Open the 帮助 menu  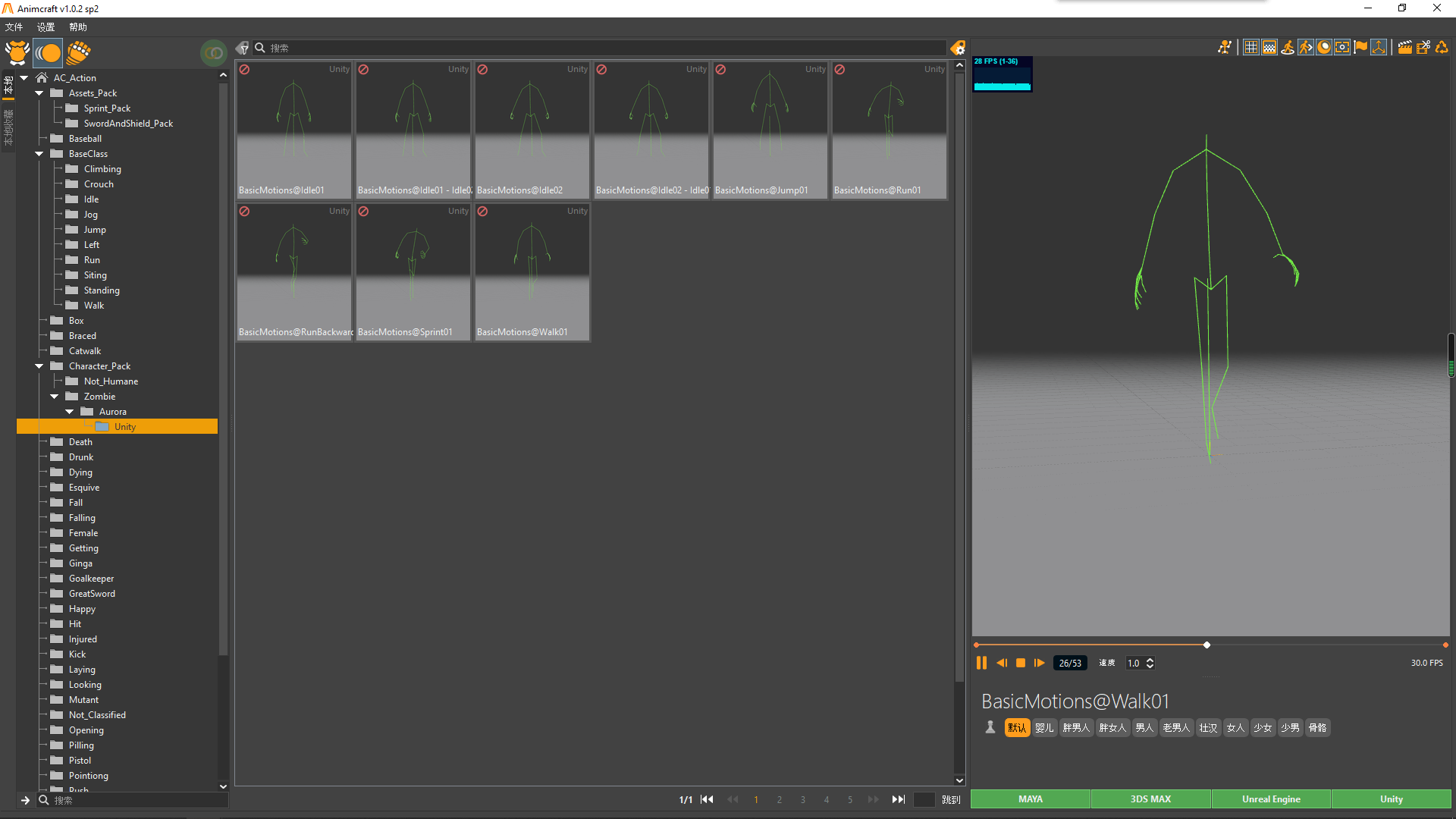point(77,27)
